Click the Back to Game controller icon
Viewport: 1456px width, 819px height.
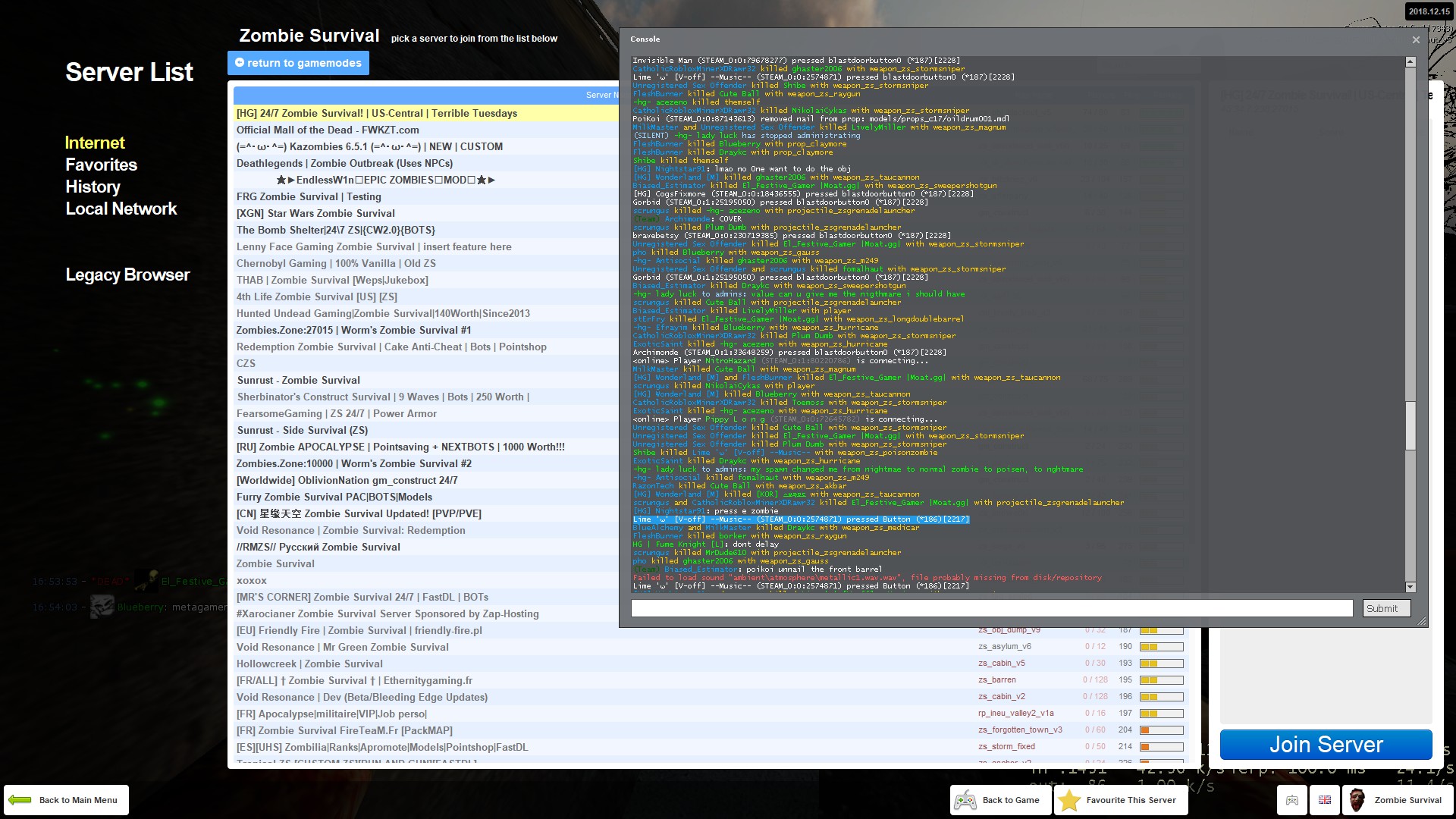[965, 800]
